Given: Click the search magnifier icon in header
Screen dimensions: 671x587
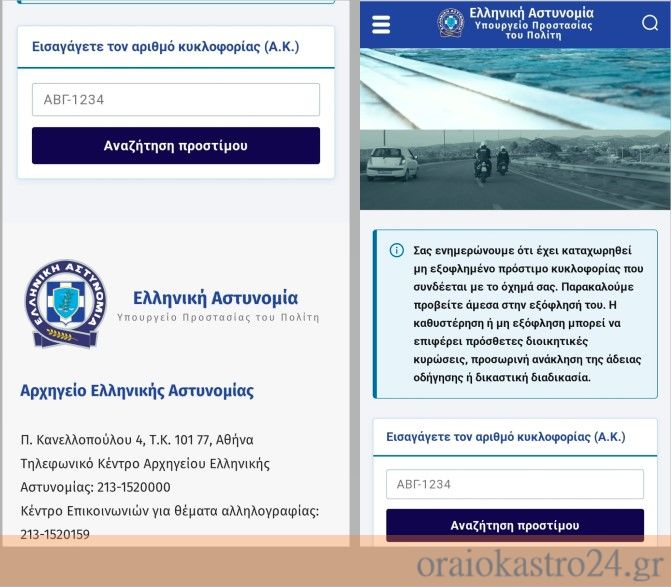Looking at the screenshot, I should [x=650, y=23].
